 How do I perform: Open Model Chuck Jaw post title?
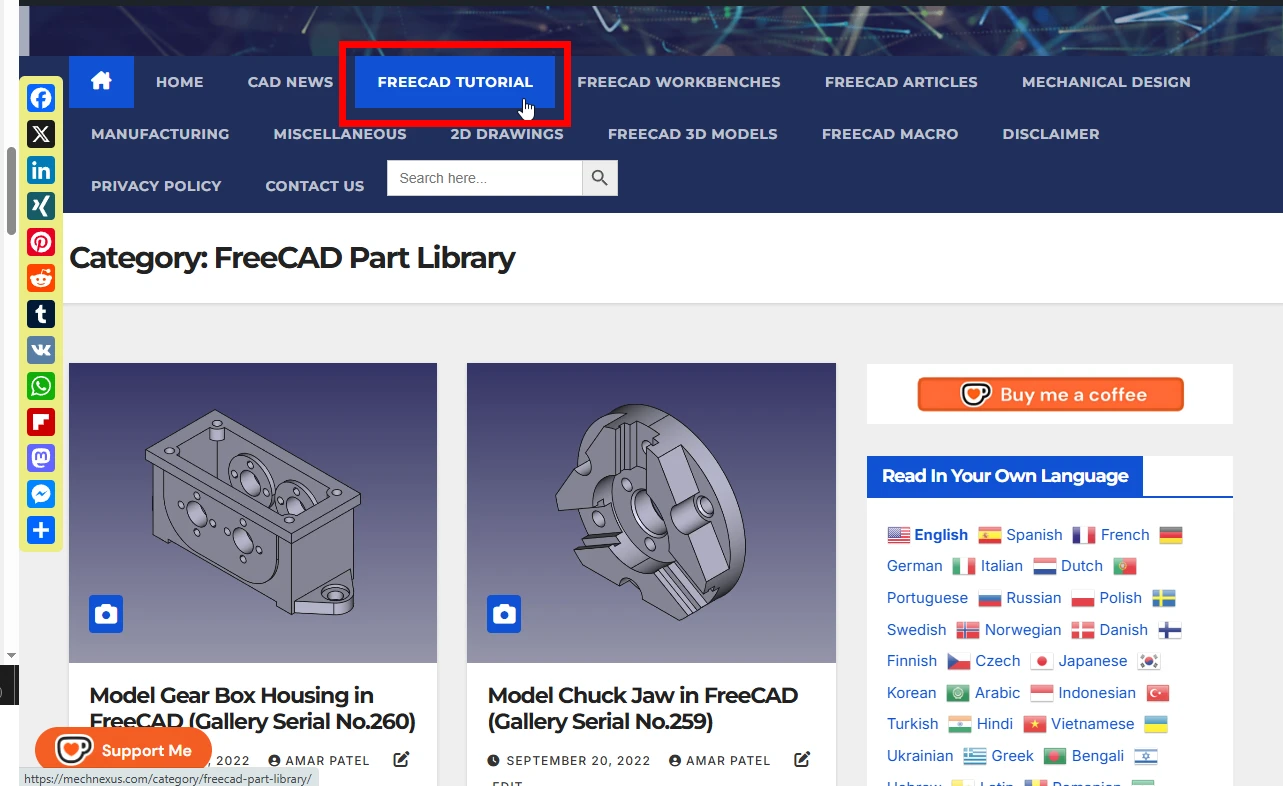[643, 708]
